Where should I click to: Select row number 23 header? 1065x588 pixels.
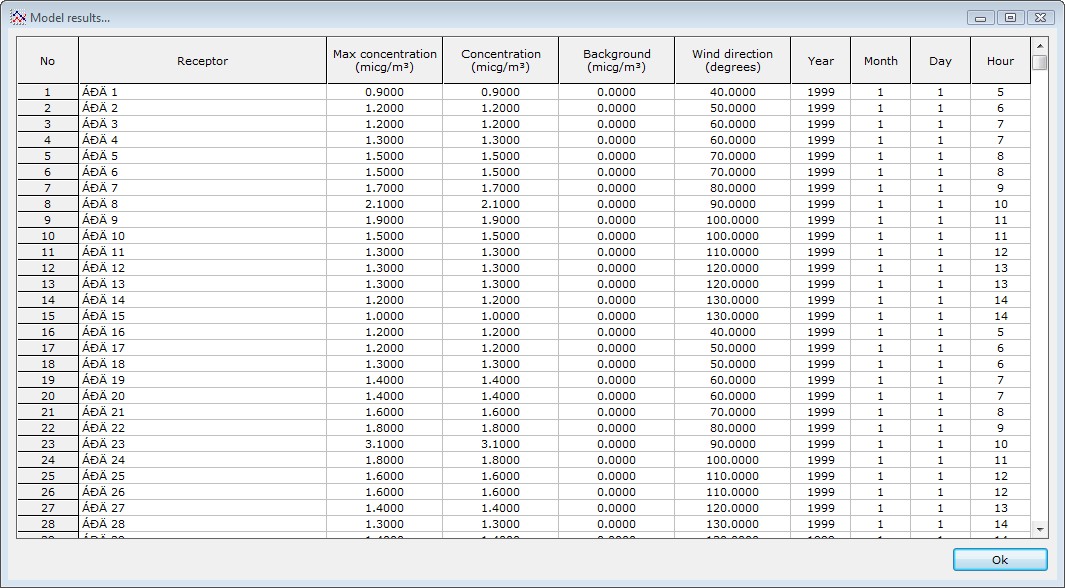pyautogui.click(x=47, y=444)
